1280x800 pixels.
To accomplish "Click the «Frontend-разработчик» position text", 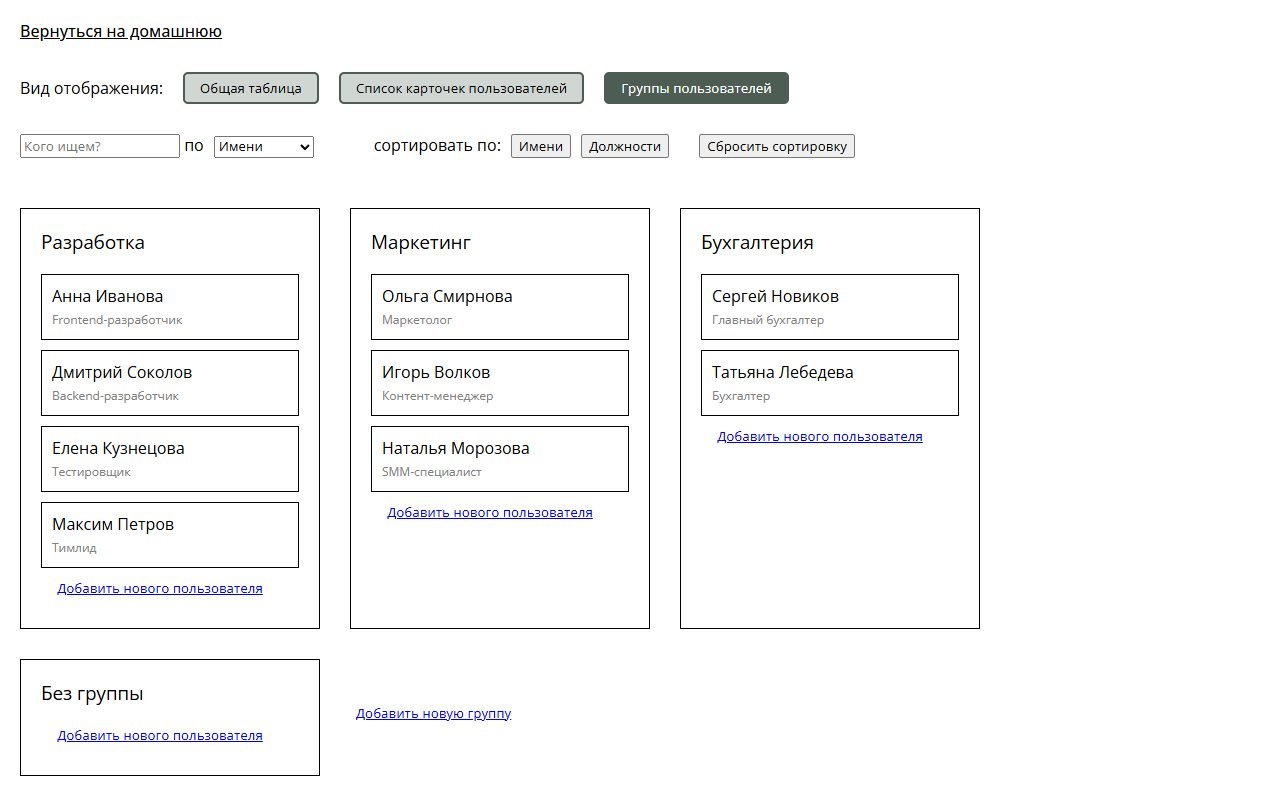I will [117, 320].
